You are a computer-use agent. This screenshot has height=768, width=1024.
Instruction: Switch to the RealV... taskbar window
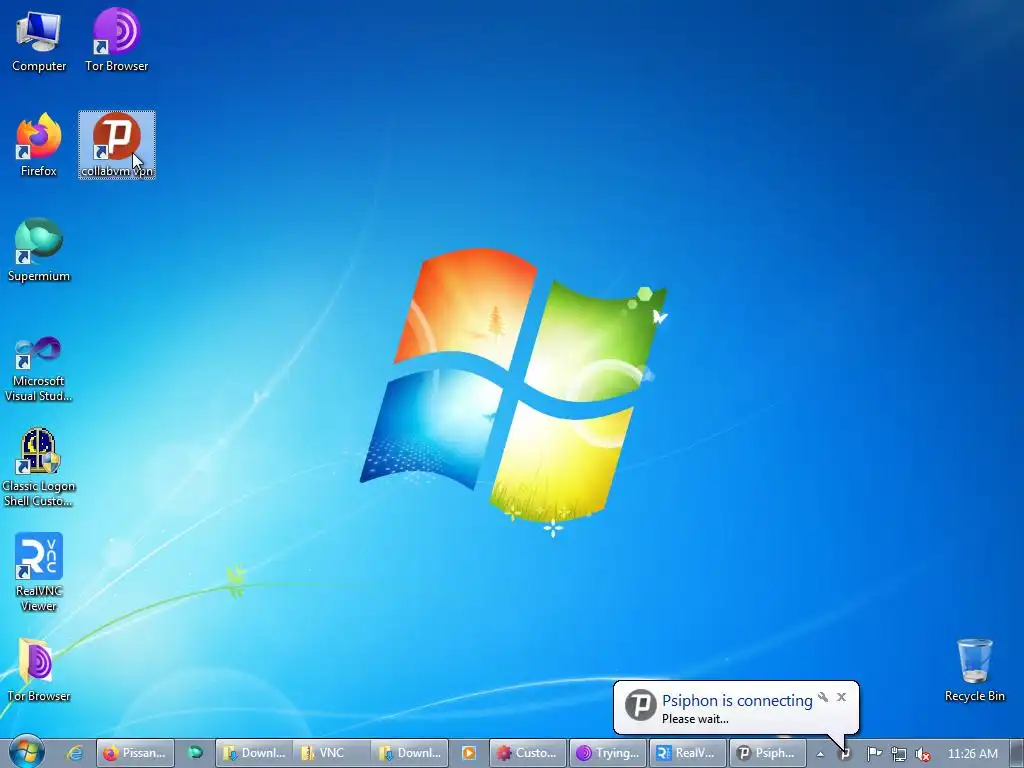click(x=688, y=753)
